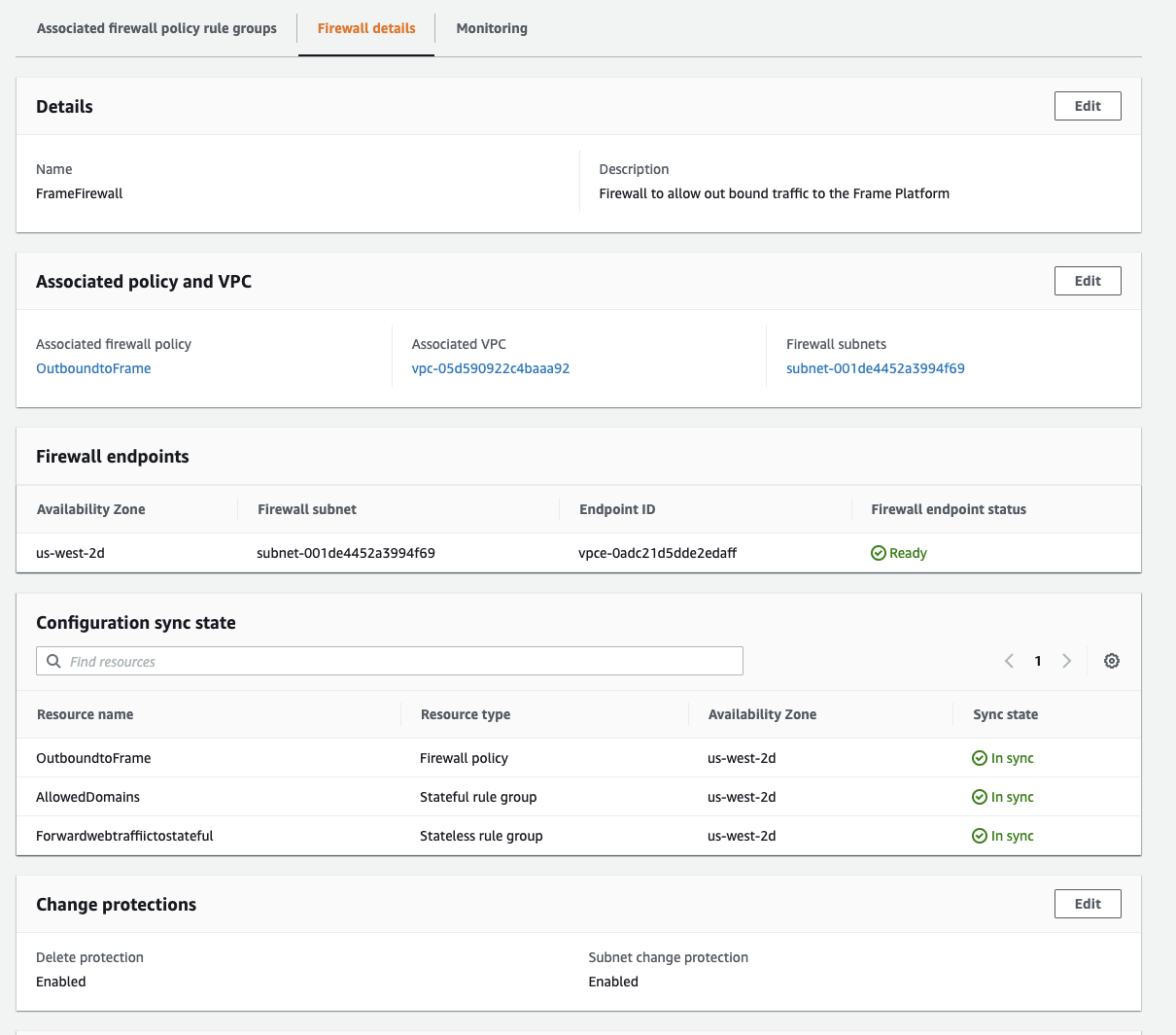Go to next page of sync state
Screen dimensions: 1176x1035
1066,661
